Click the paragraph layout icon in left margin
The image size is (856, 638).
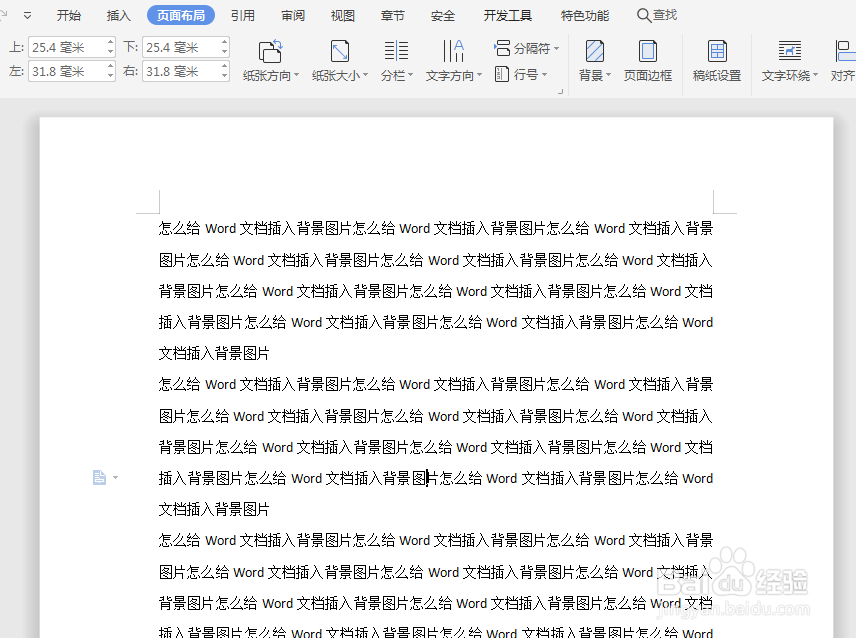(x=99, y=478)
